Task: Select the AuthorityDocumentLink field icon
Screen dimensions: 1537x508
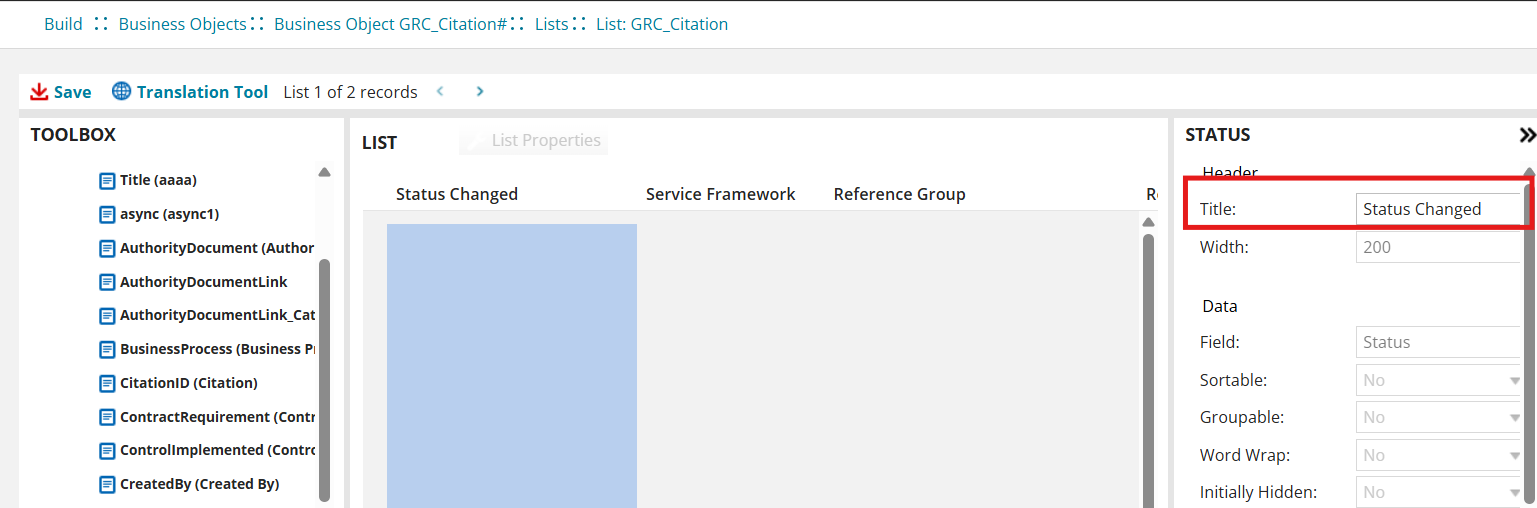Action: point(108,282)
